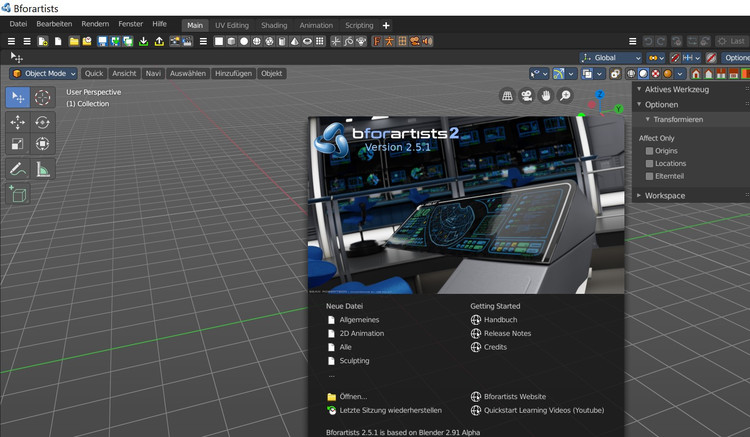The height and width of the screenshot is (437, 750).
Task: Open the Rendern menu
Action: click(95, 24)
